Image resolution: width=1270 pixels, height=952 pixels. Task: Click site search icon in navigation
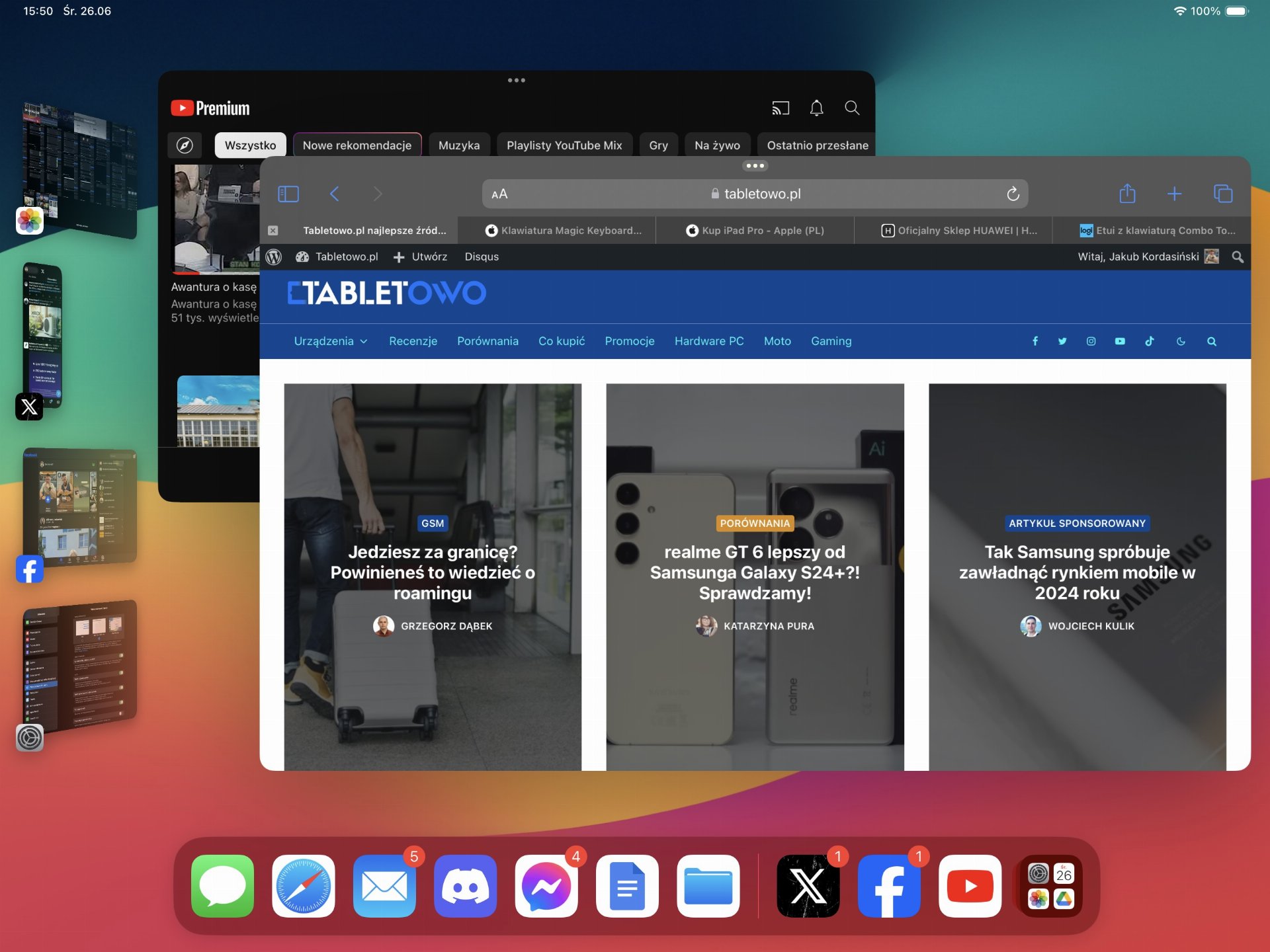1212,341
